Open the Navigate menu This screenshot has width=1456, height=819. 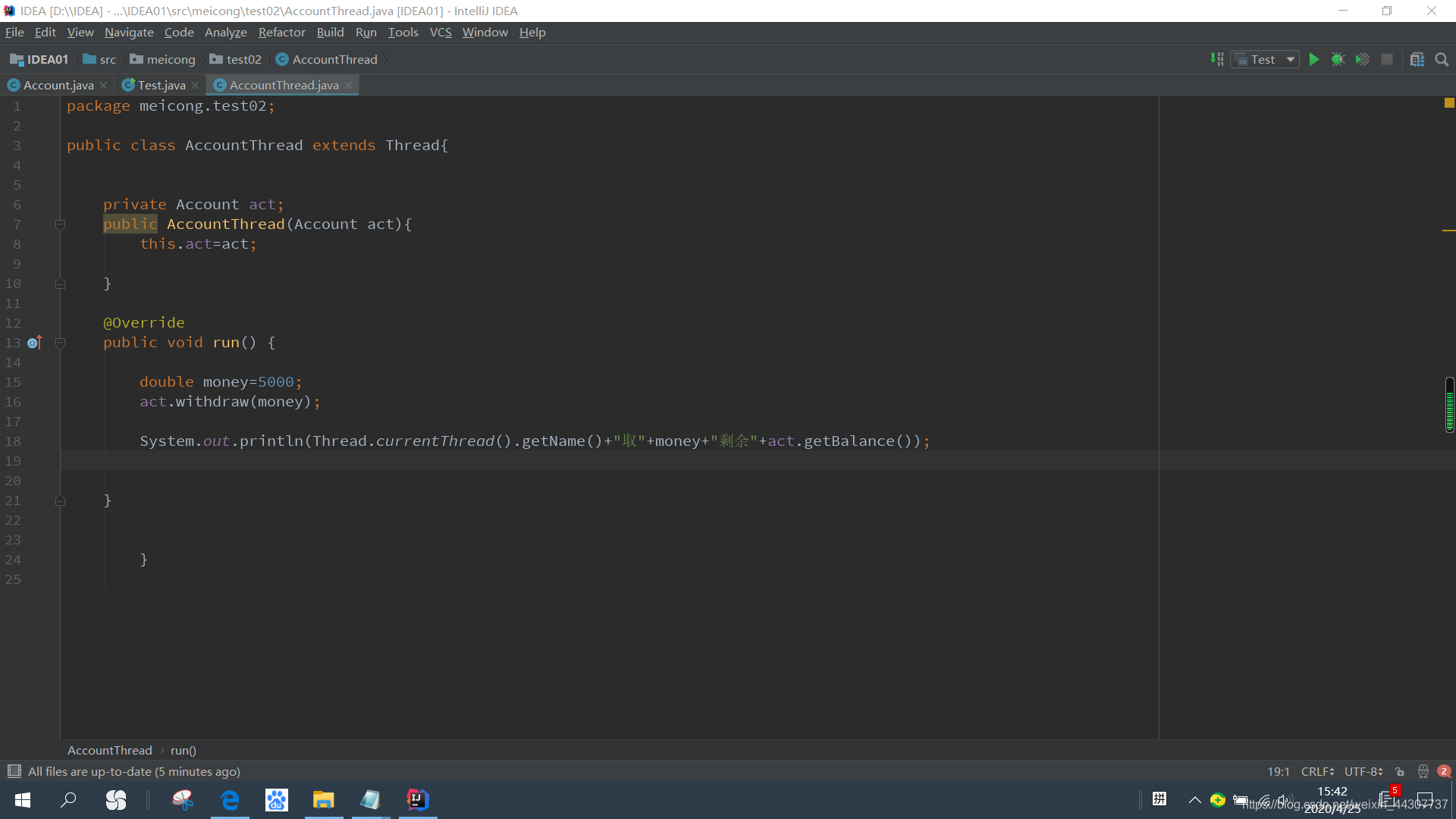(129, 32)
